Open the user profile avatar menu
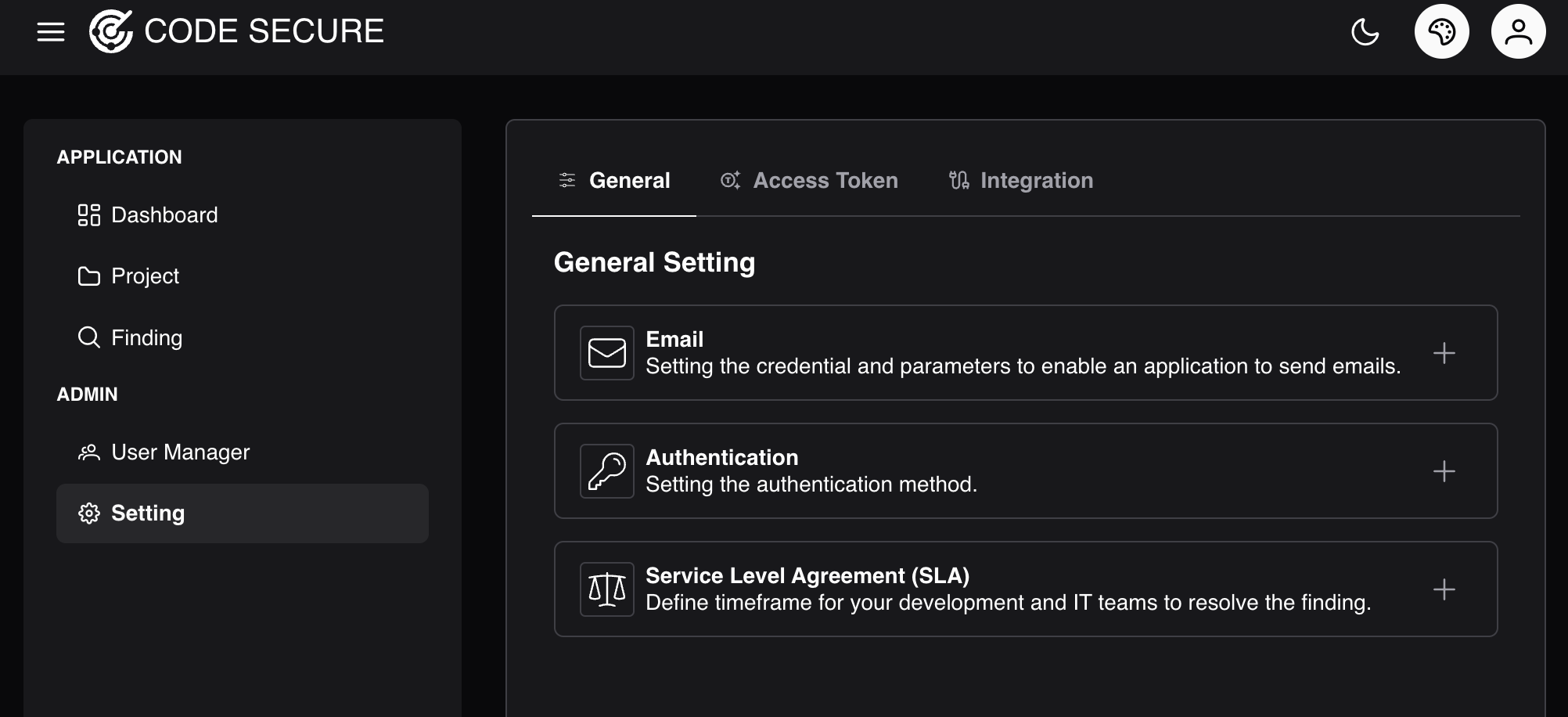This screenshot has height=717, width=1568. click(1519, 31)
